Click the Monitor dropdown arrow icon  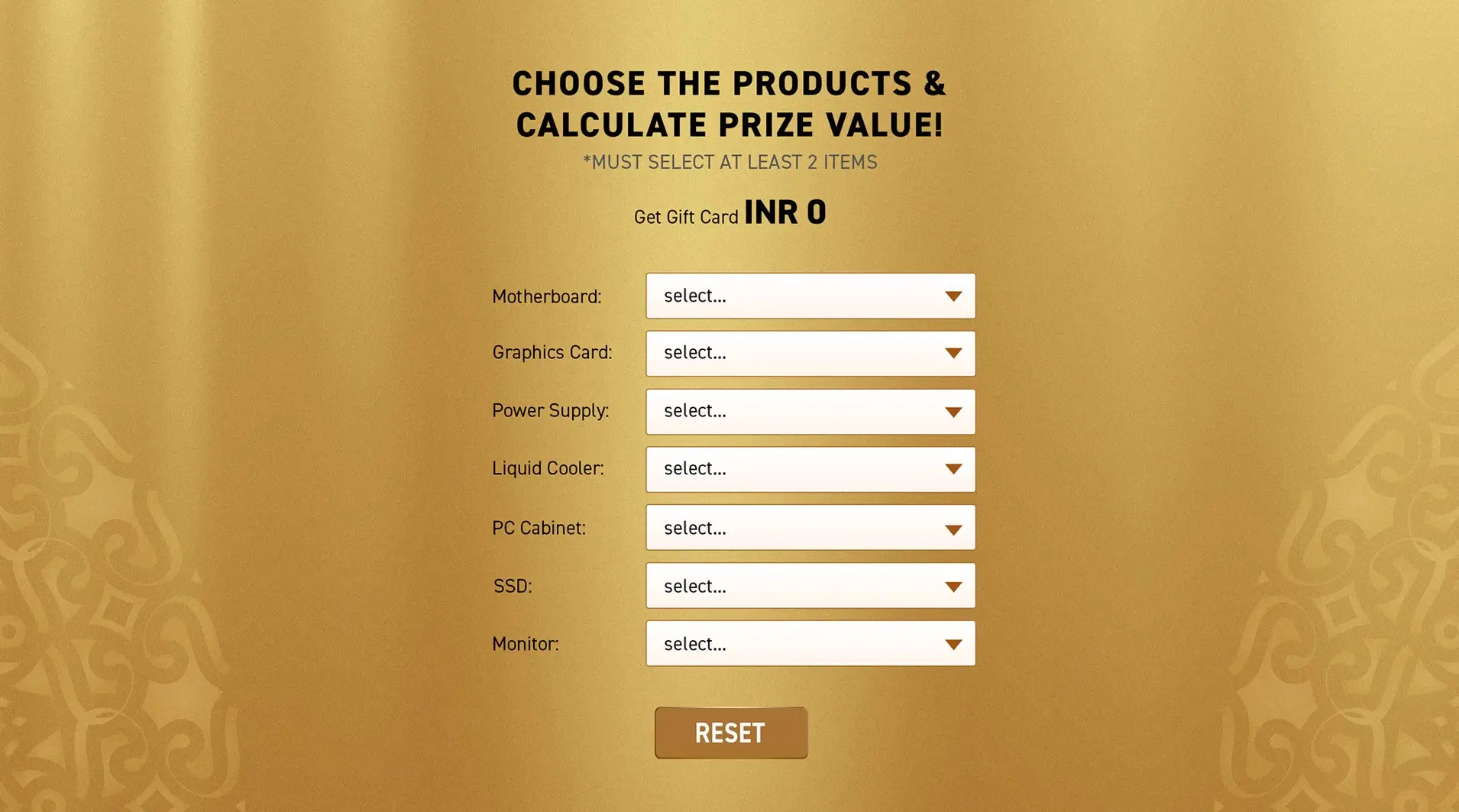click(x=953, y=643)
